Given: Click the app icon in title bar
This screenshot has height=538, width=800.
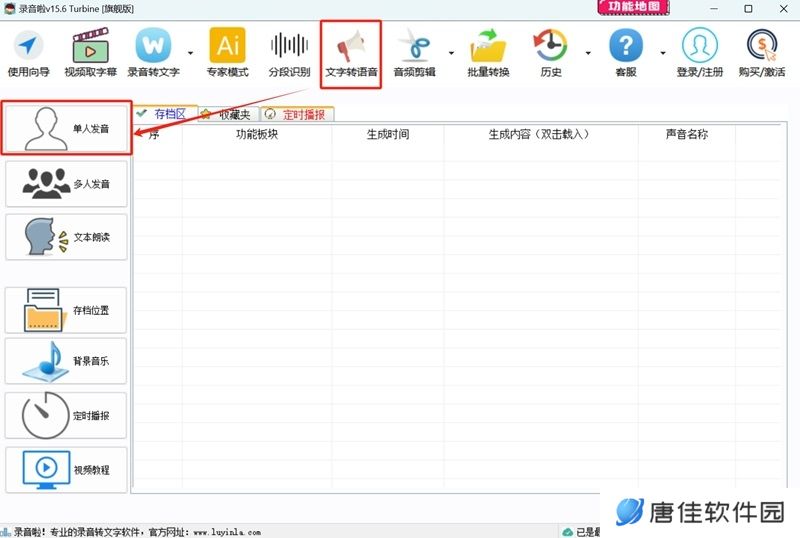Looking at the screenshot, I should click(9, 8).
